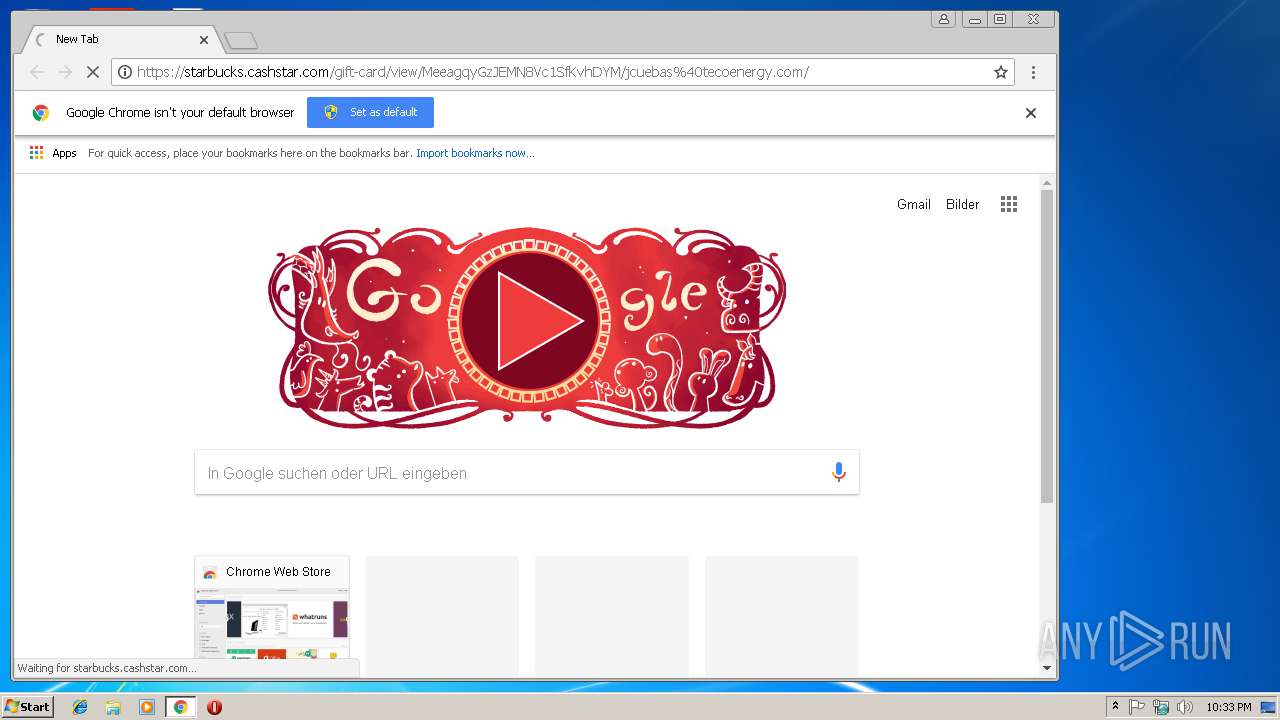1280x720 pixels.
Task: Show hidden system tray icons
Action: (x=1115, y=707)
